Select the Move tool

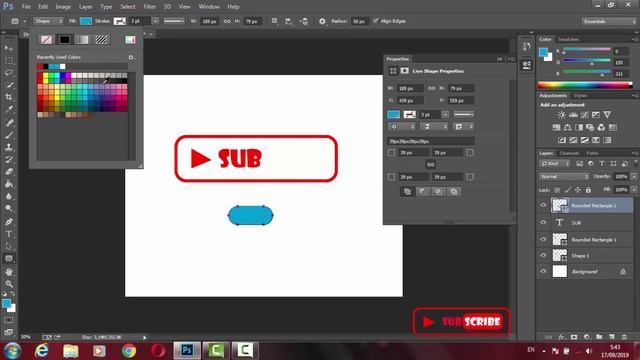[x=9, y=48]
